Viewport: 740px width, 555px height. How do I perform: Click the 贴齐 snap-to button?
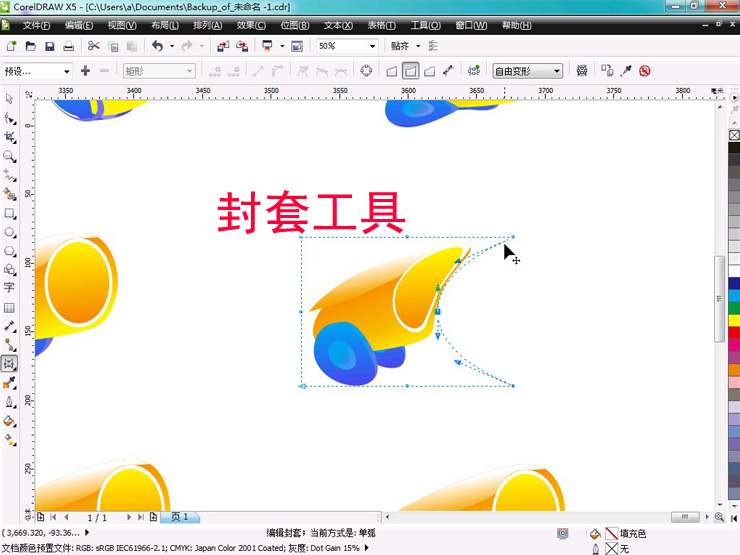(x=403, y=46)
